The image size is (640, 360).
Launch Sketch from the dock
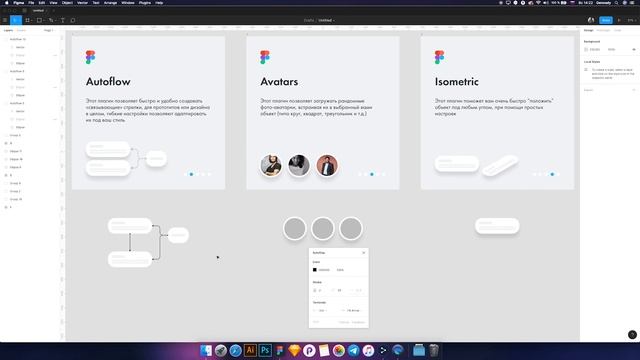tap(294, 350)
